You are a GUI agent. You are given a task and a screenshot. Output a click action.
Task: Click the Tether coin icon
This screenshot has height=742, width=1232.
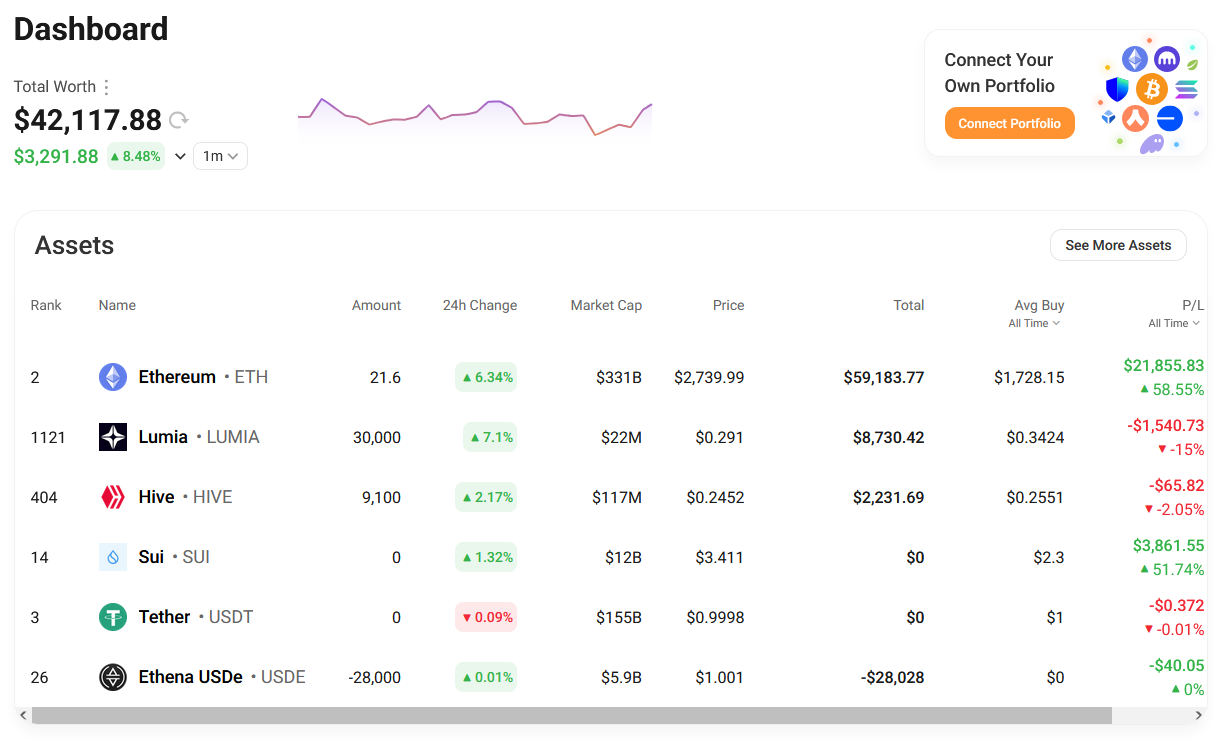pos(113,617)
